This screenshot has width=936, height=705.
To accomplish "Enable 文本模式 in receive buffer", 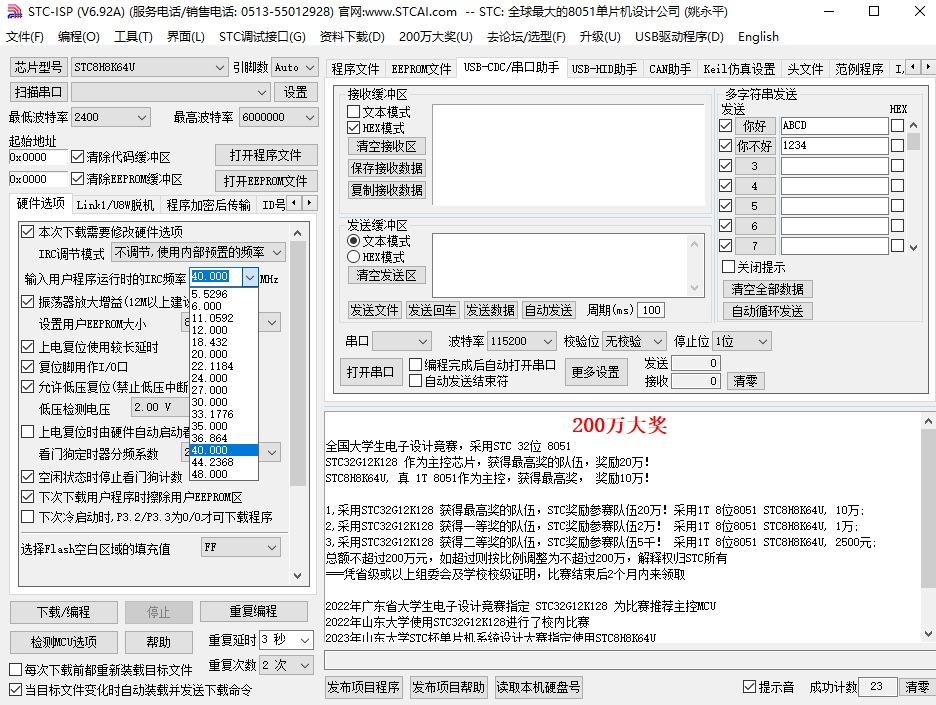I will click(353, 112).
